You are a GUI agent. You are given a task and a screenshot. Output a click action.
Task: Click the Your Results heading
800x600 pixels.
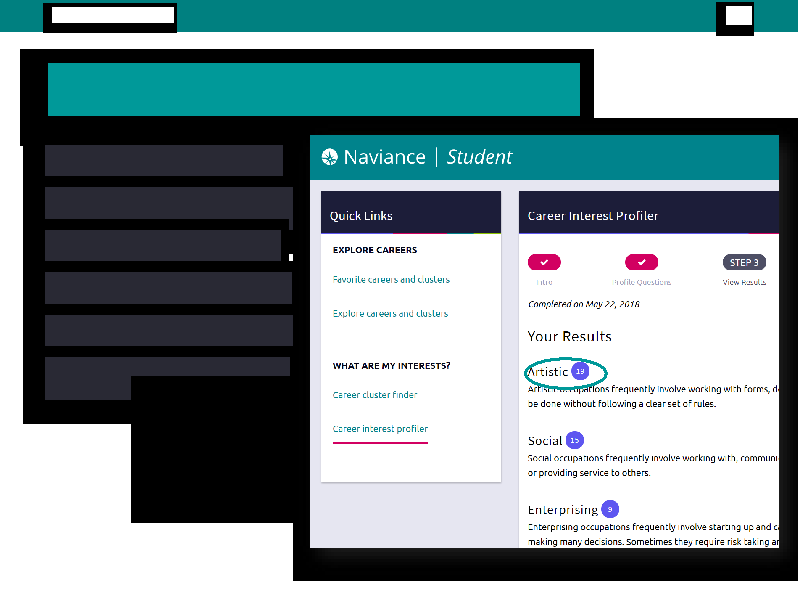tap(569, 336)
